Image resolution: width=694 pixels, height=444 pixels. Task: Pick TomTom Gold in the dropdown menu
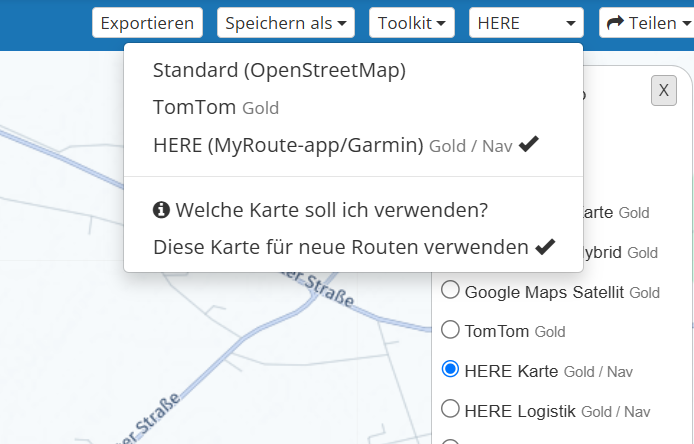point(216,107)
